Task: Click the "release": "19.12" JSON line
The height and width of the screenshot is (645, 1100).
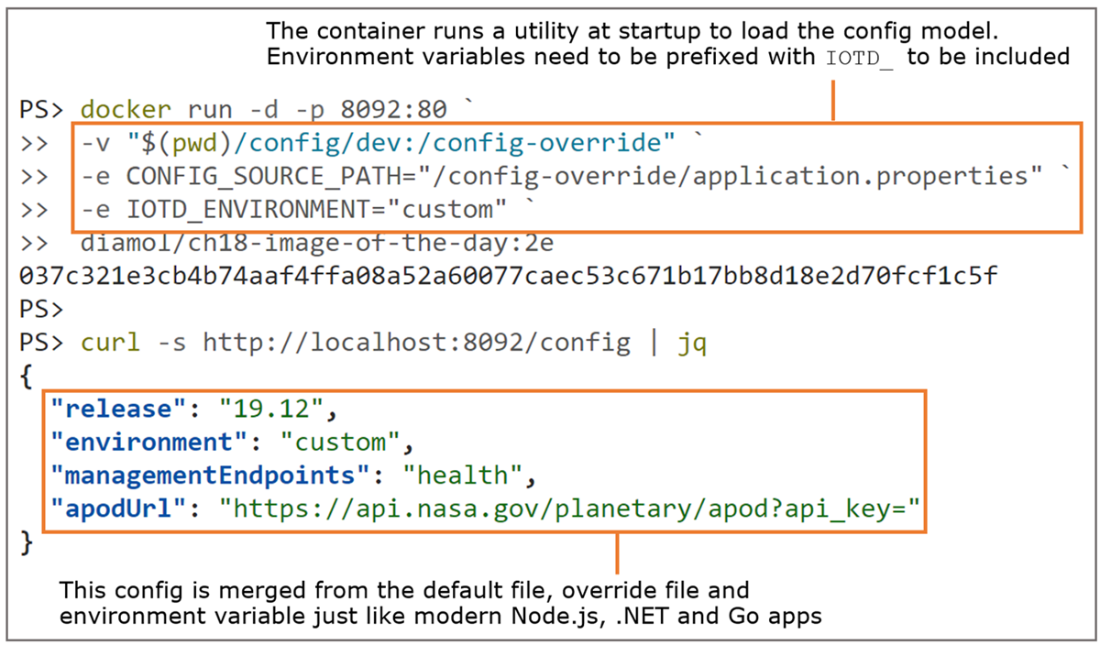Action: (195, 408)
